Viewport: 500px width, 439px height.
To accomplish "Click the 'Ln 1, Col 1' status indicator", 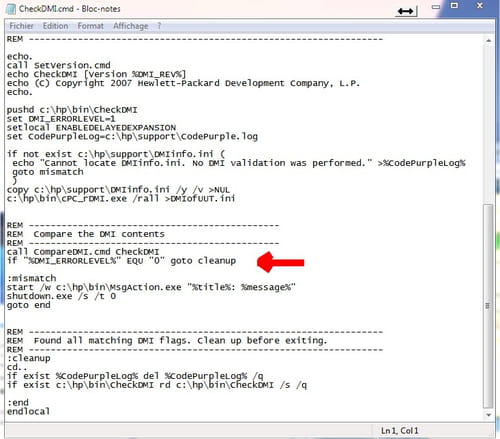I will (399, 431).
